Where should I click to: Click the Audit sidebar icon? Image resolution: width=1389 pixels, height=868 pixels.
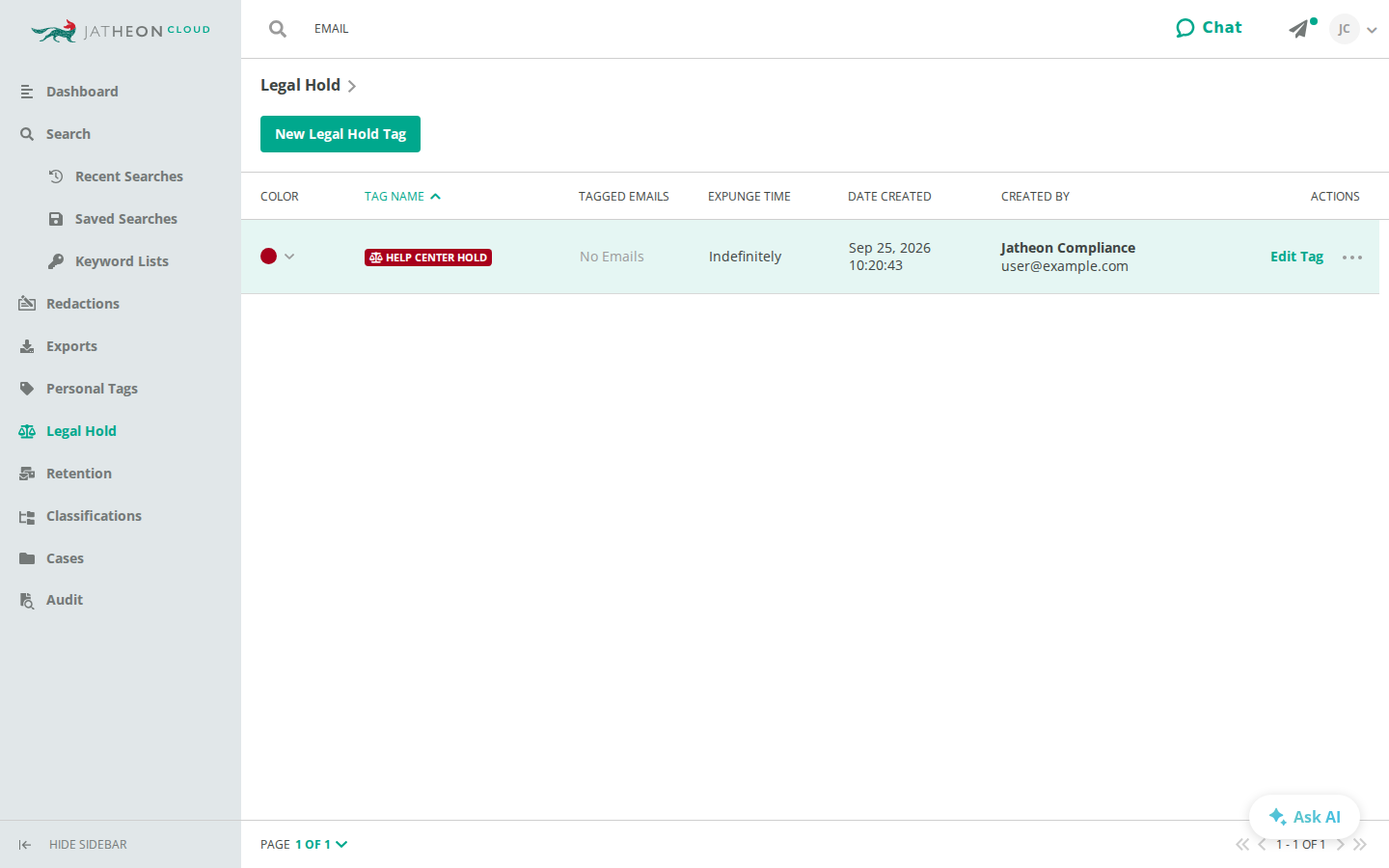(27, 600)
